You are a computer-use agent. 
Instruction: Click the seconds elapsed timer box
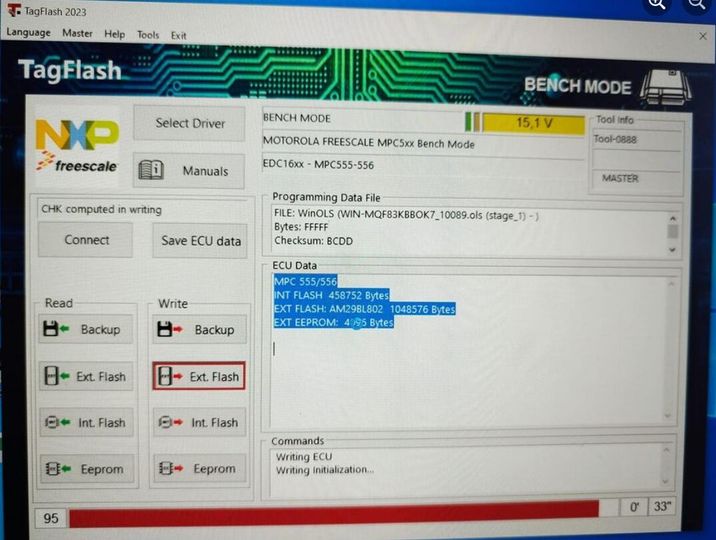pos(662,506)
